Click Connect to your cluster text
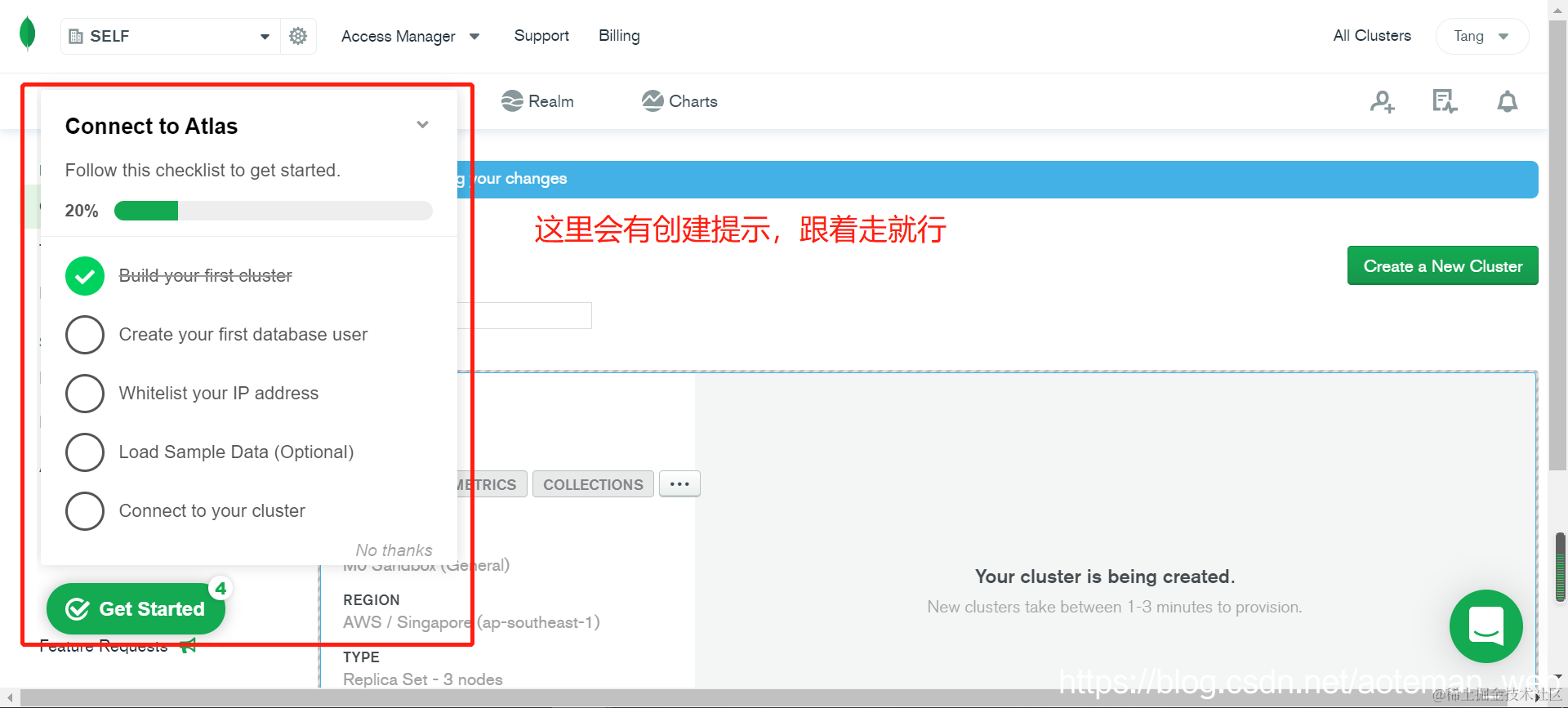The width and height of the screenshot is (1568, 708). [x=212, y=511]
